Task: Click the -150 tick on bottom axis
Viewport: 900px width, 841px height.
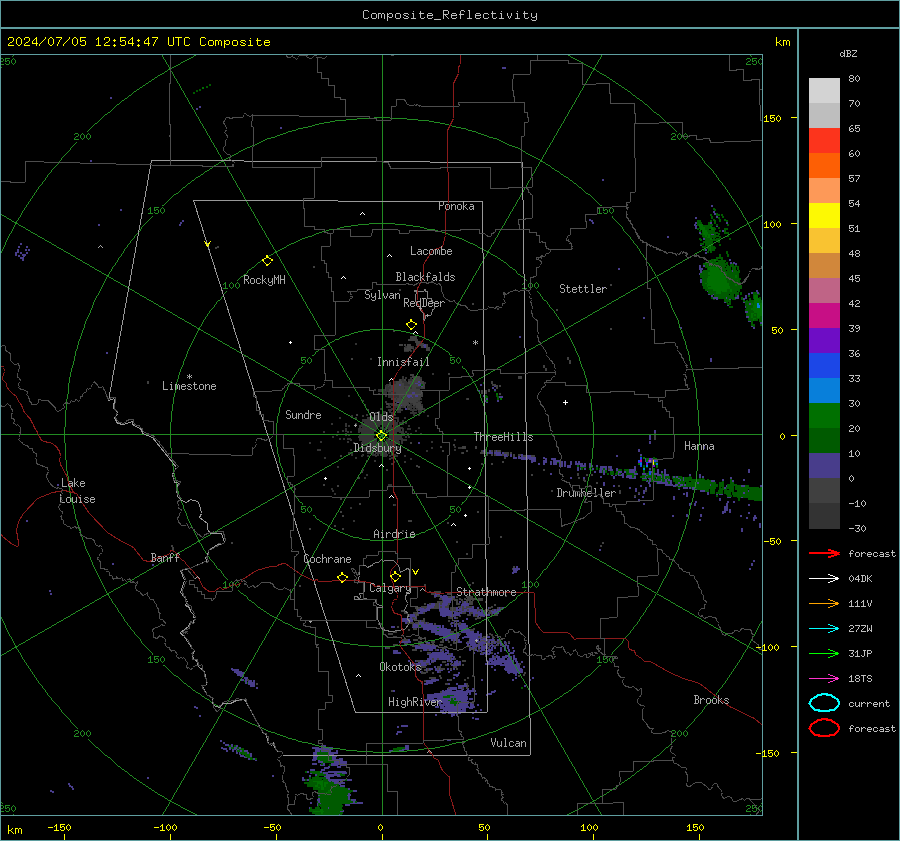Action: (x=59, y=827)
